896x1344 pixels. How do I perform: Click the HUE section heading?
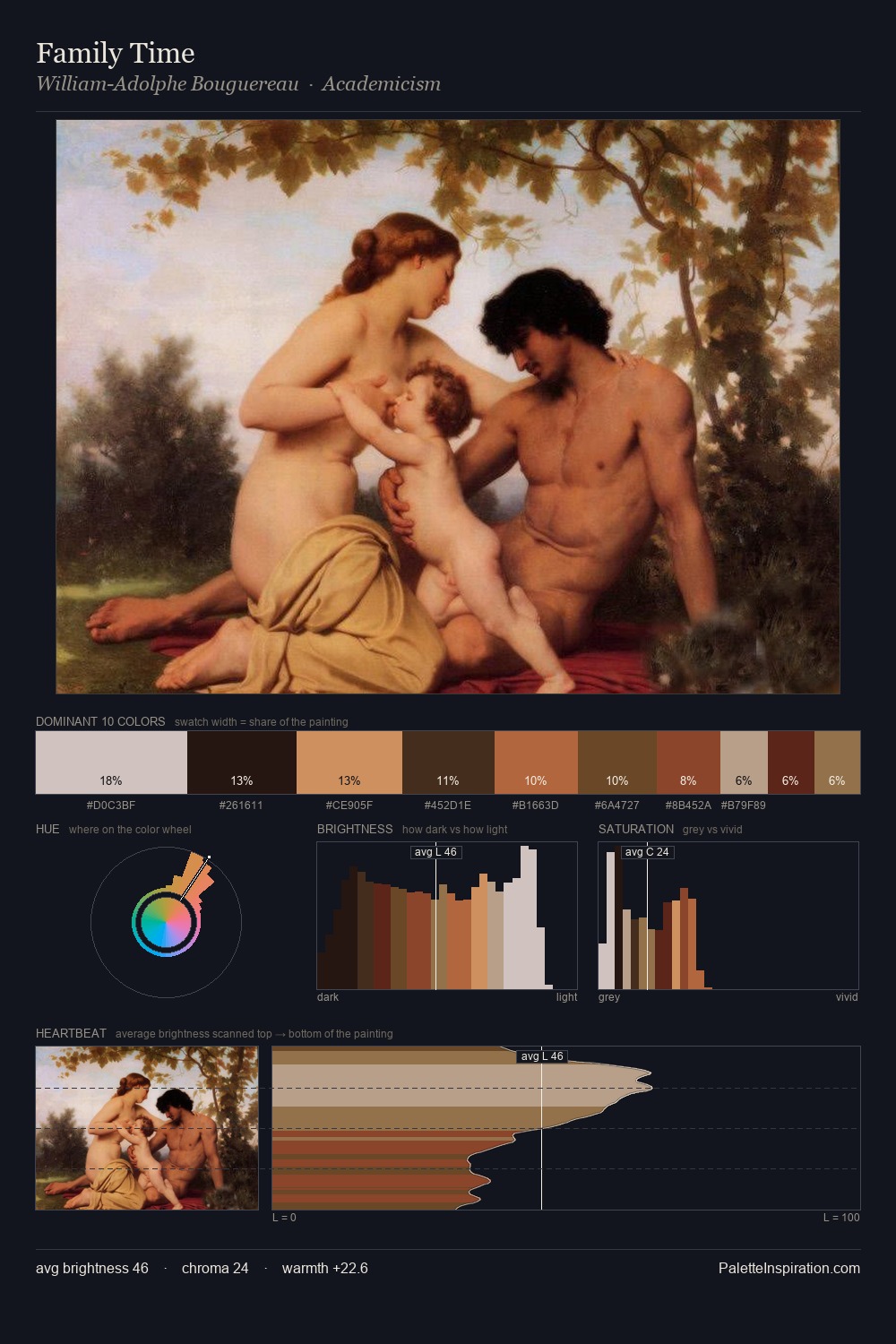[47, 829]
